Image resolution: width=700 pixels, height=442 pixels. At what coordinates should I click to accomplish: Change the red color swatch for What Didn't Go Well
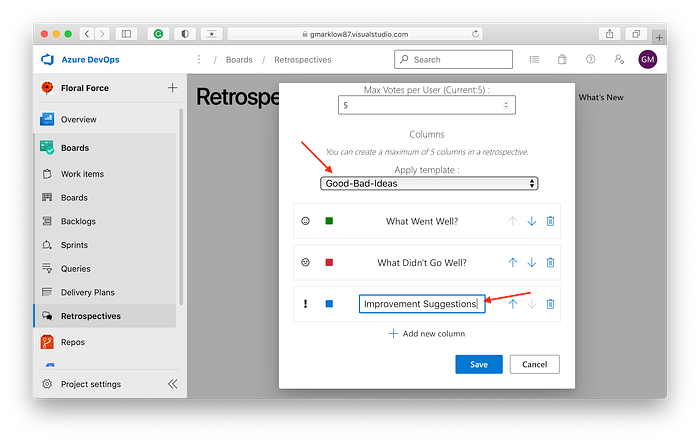[329, 263]
